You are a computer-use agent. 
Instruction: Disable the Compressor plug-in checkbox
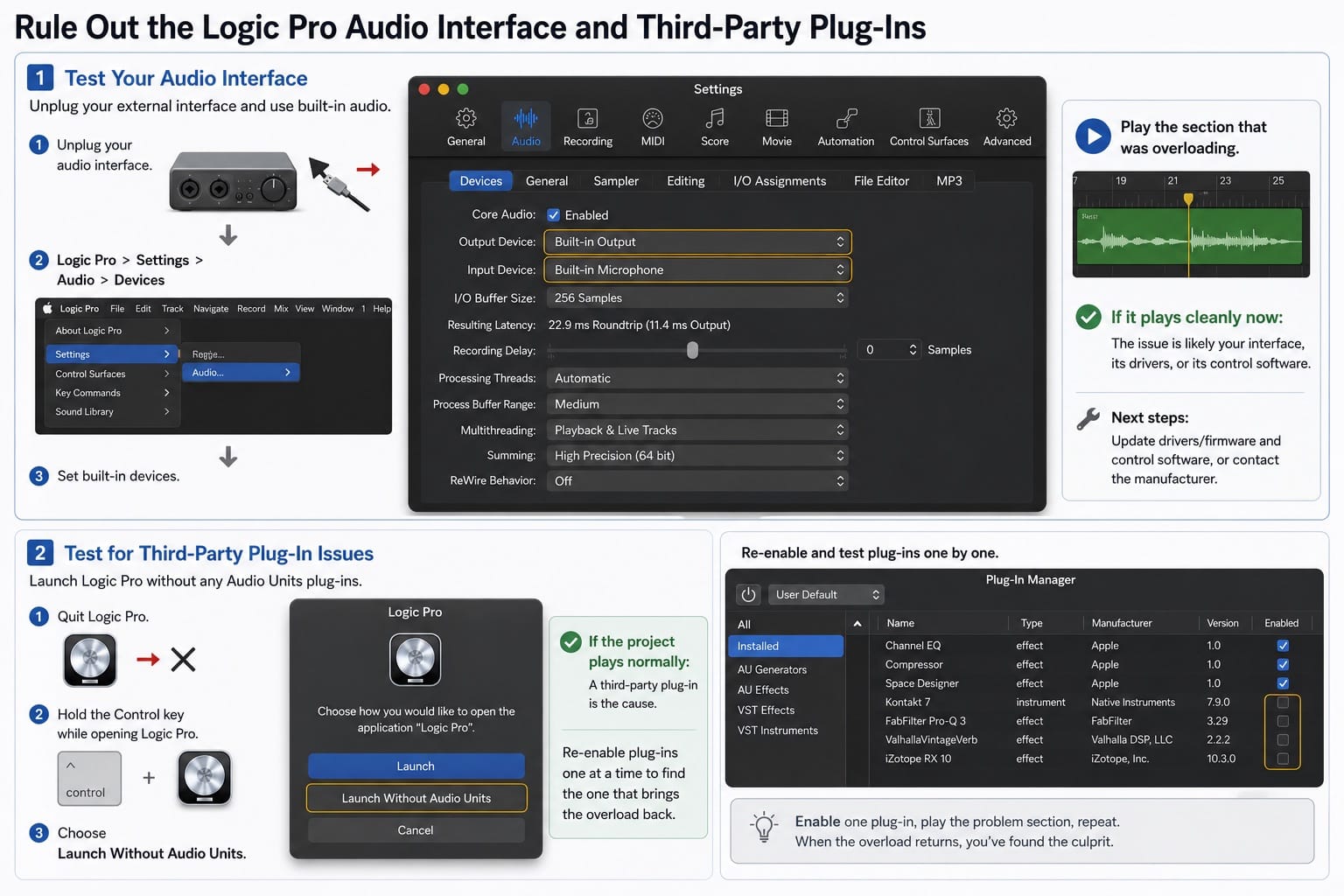click(1283, 665)
